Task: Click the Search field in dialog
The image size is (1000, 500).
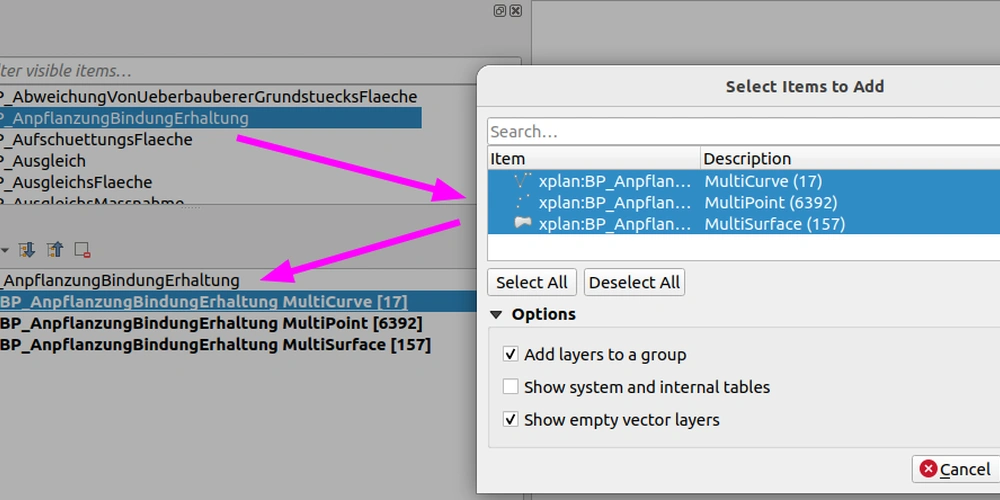Action: [x=744, y=132]
